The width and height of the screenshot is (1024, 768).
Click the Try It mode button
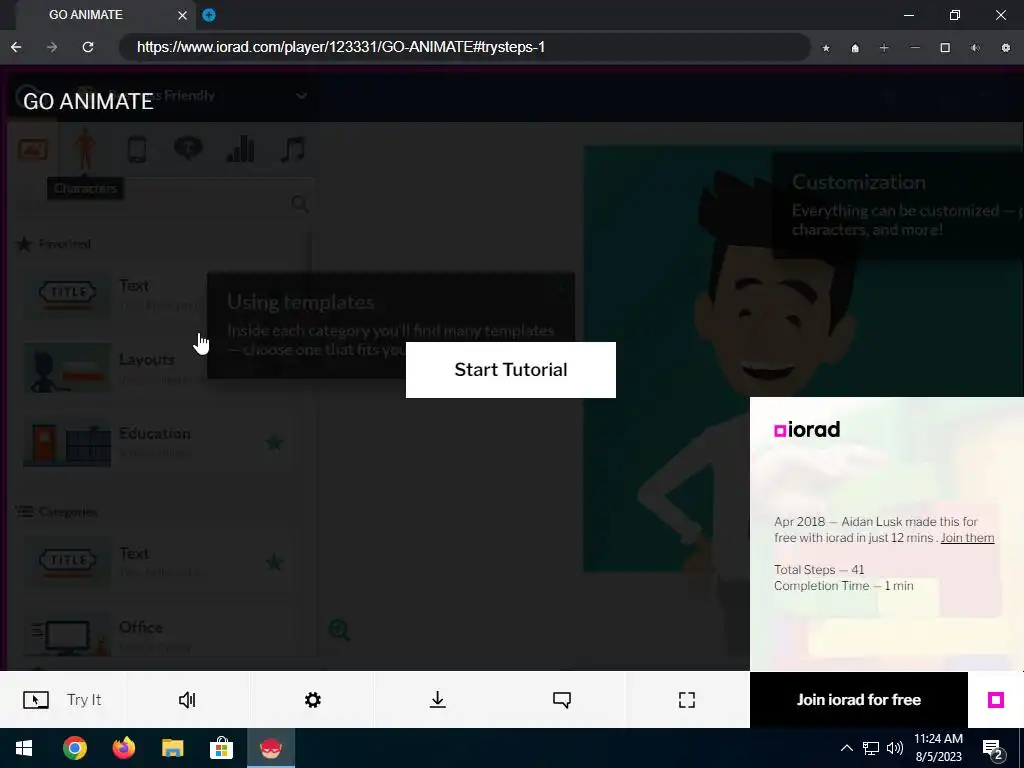[x=63, y=700]
